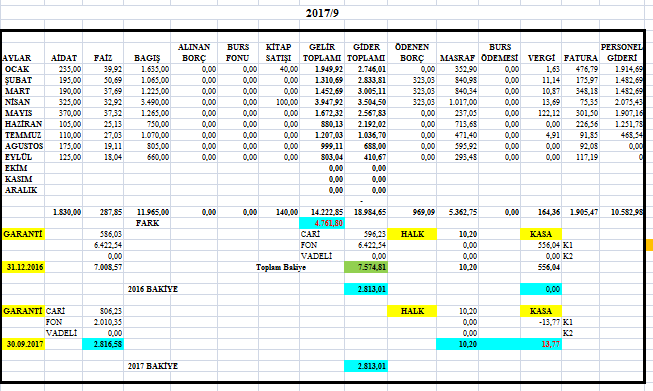Select the lower yellow KASA cell
Screen dimensions: 653x391
point(541,311)
